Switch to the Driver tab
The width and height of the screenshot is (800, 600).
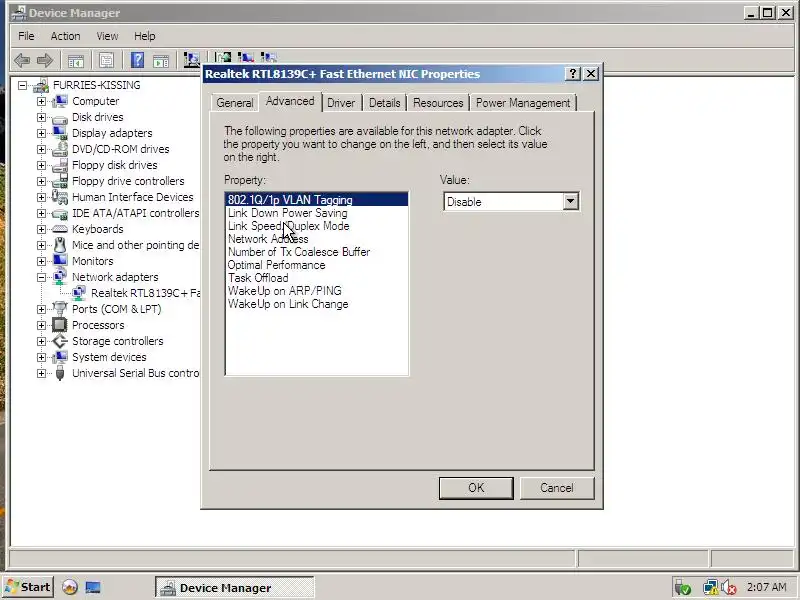pos(341,103)
